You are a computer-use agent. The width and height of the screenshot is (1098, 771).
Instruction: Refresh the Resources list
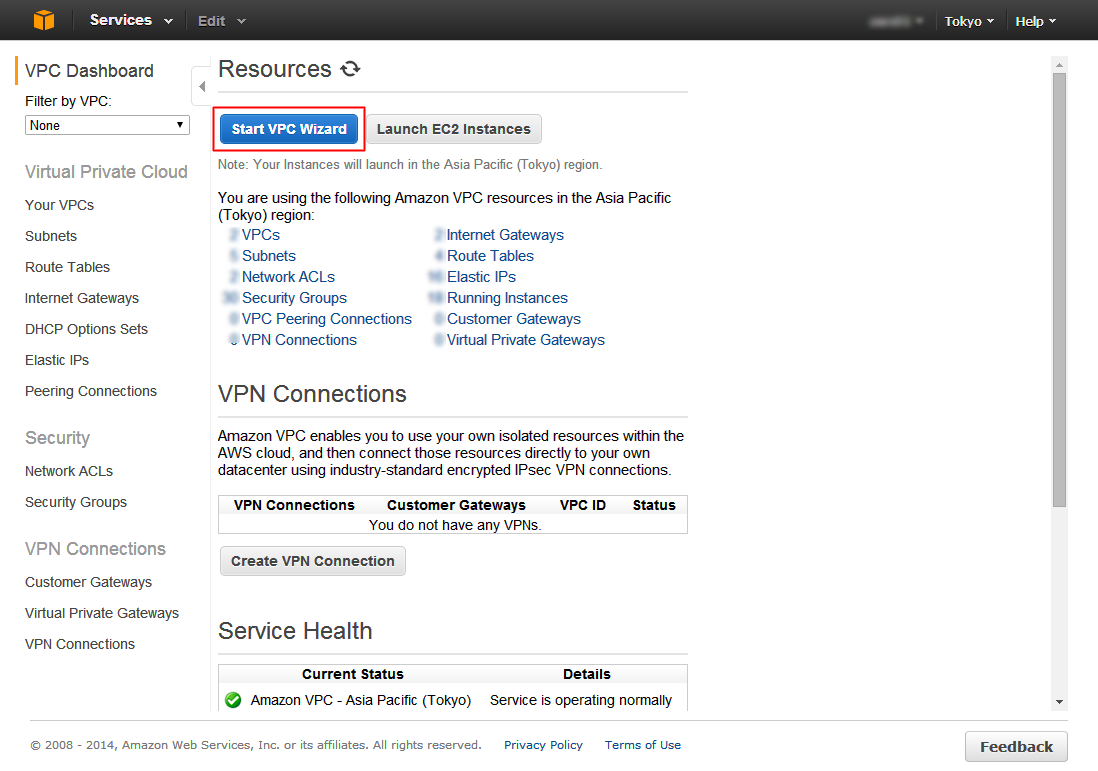pyautogui.click(x=350, y=69)
